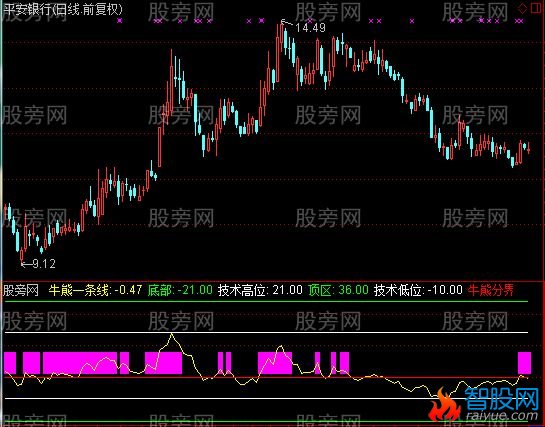Click the red 牛熊分界 label
Screen dimensions: 545x427
pos(491,290)
